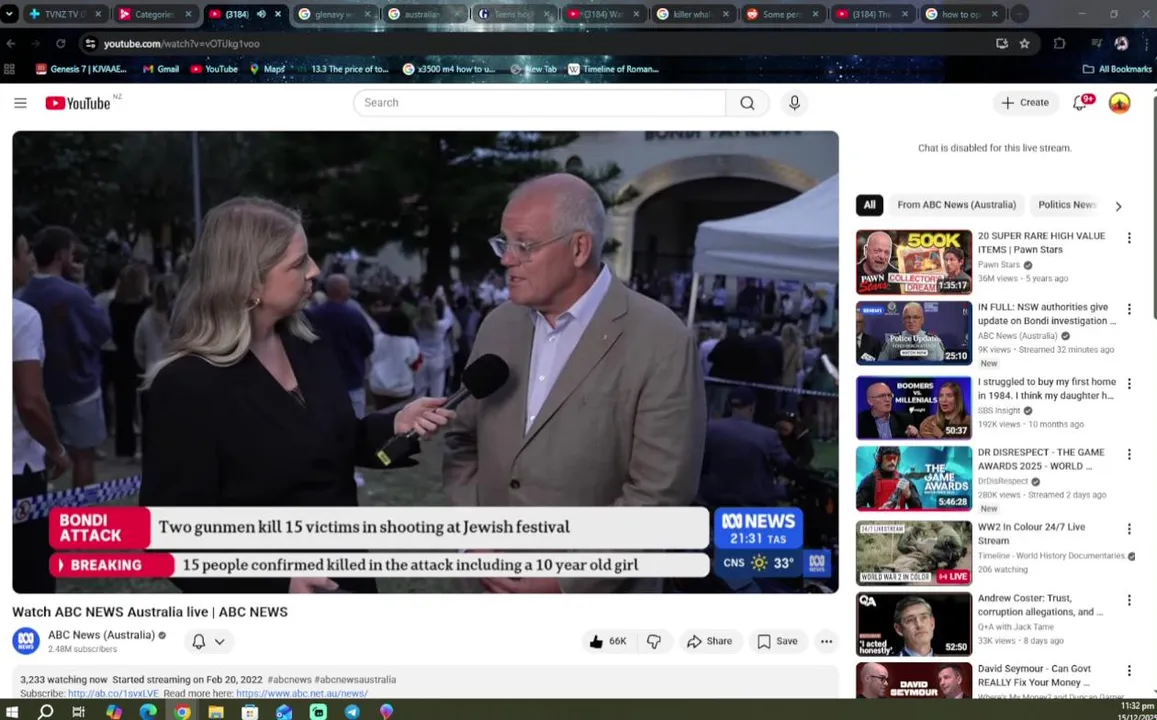Click the Create button

(x=1025, y=103)
